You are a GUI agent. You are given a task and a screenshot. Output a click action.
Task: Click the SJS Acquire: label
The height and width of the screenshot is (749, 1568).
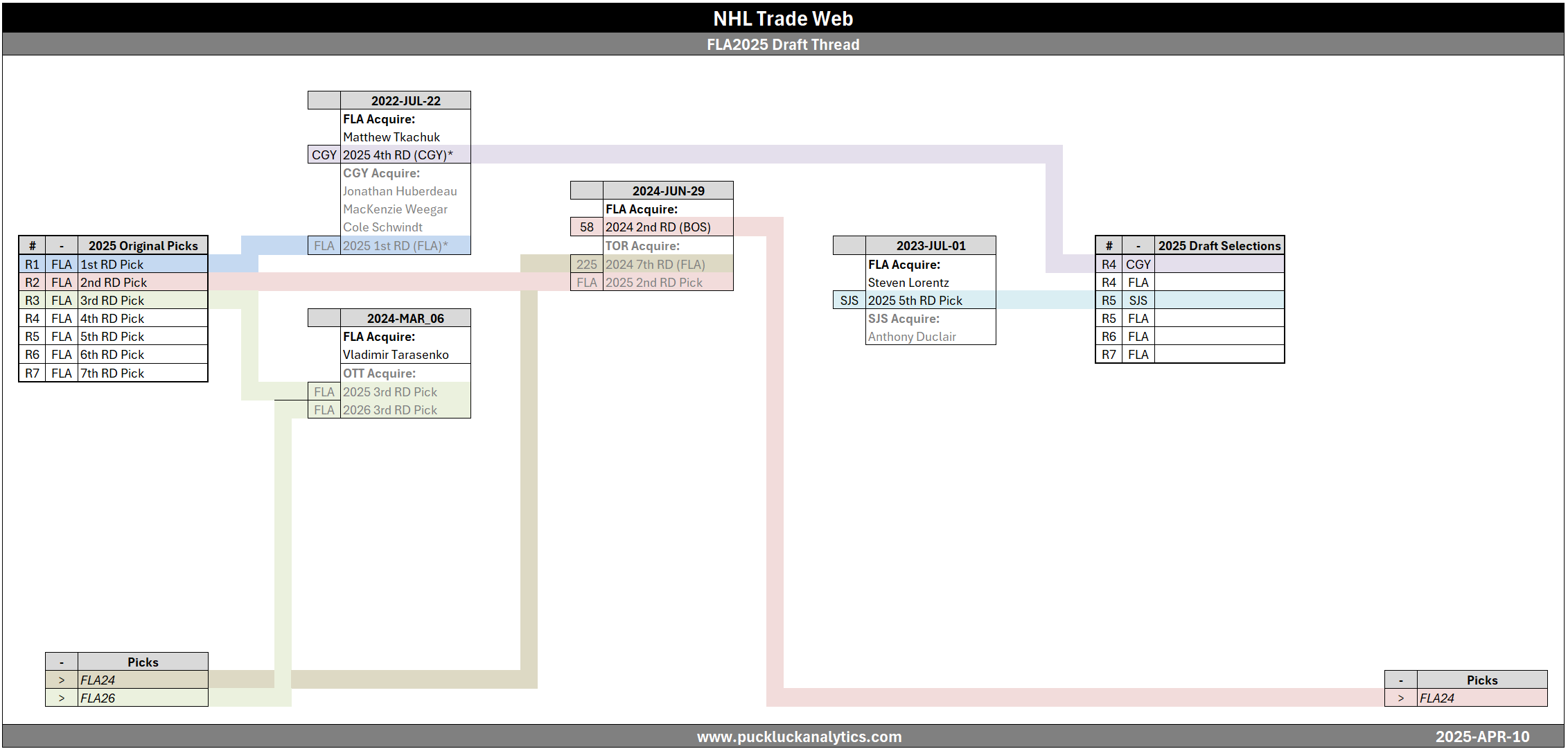click(904, 318)
